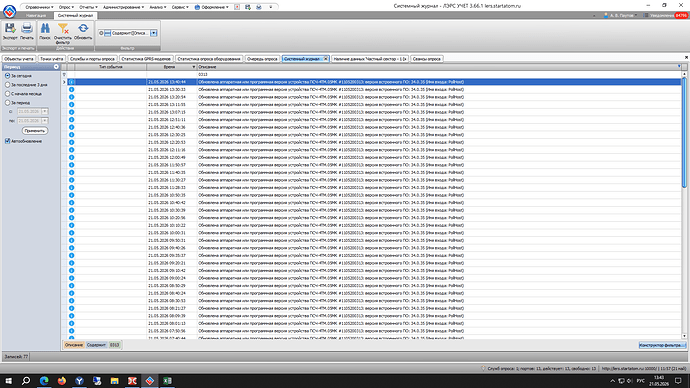Open the Очередь опроса tab
The image size is (690, 388).
(x=262, y=59)
